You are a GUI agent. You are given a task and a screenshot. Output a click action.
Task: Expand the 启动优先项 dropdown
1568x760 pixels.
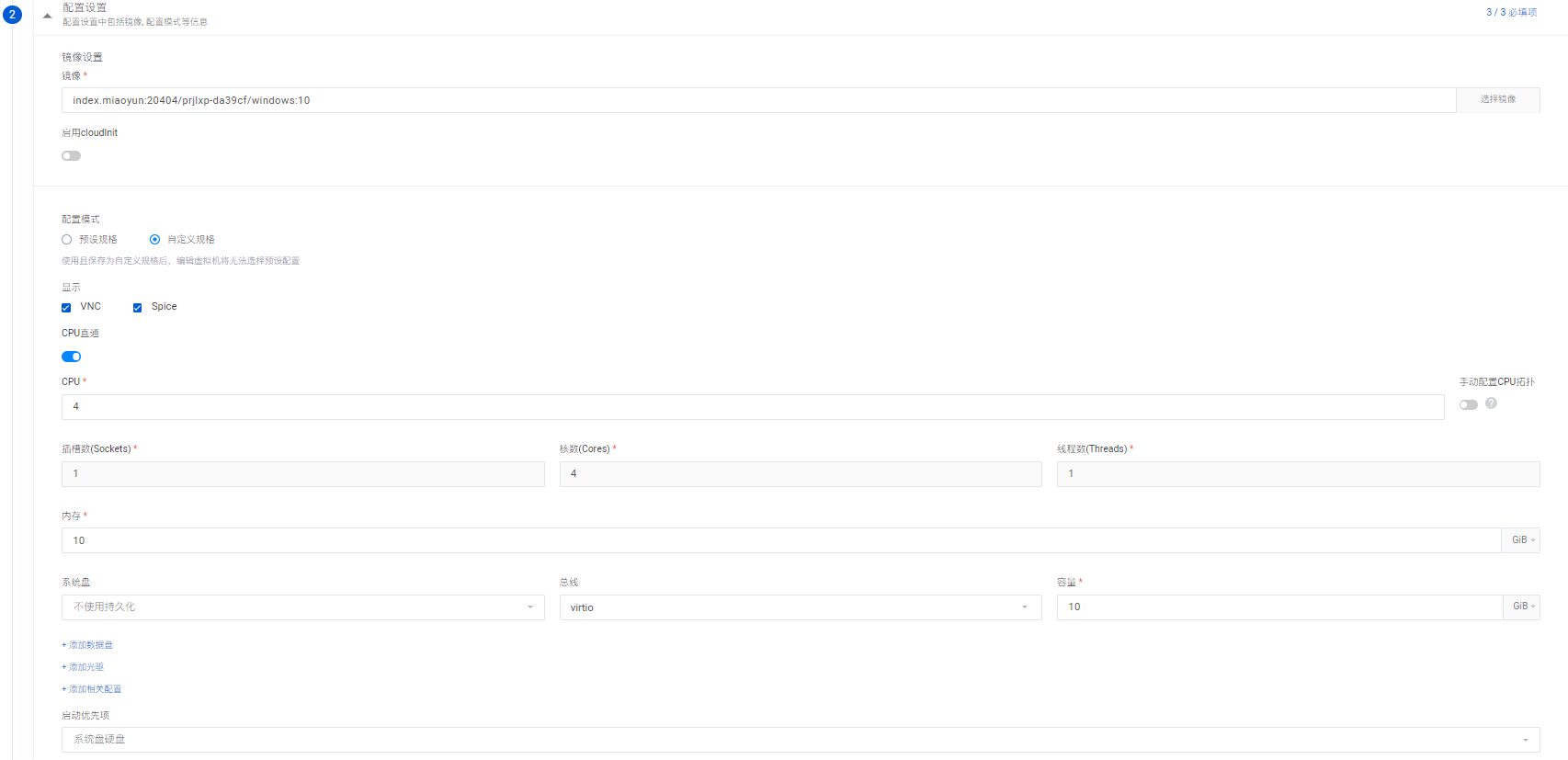tap(800, 740)
